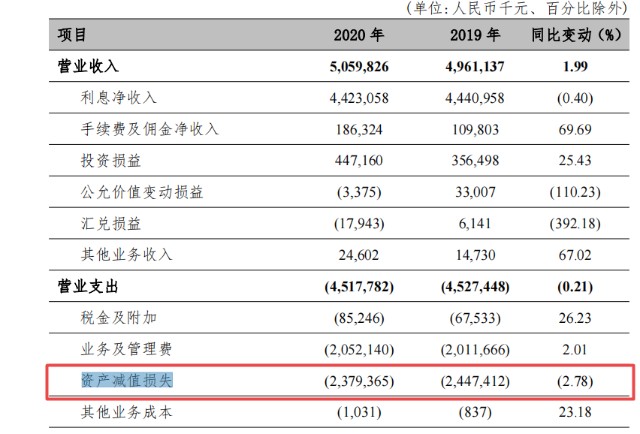The width and height of the screenshot is (640, 434).
Task: Click the (0.40) percentage cell
Action: coord(575,98)
